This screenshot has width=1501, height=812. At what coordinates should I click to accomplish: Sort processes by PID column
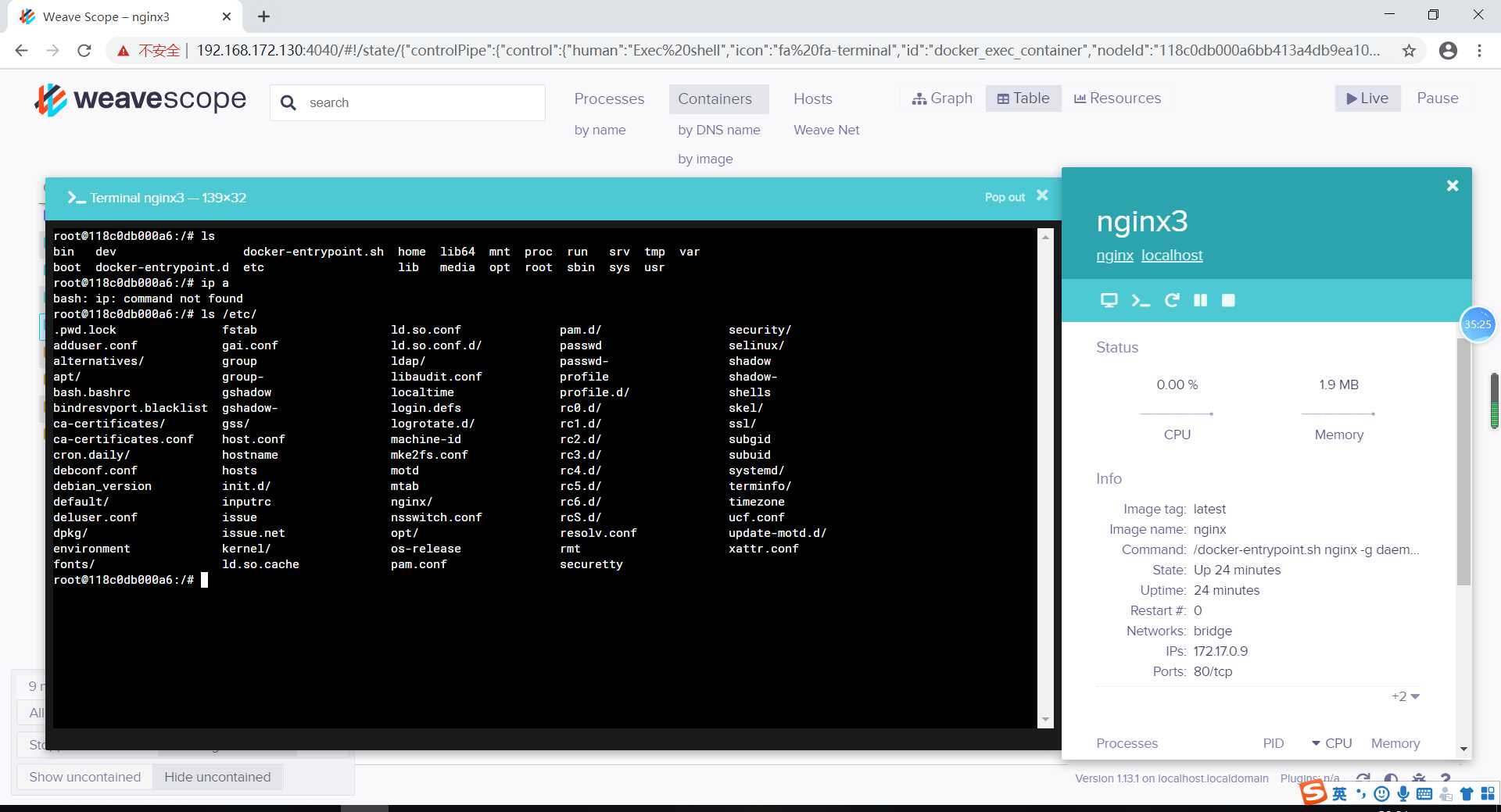(1273, 743)
